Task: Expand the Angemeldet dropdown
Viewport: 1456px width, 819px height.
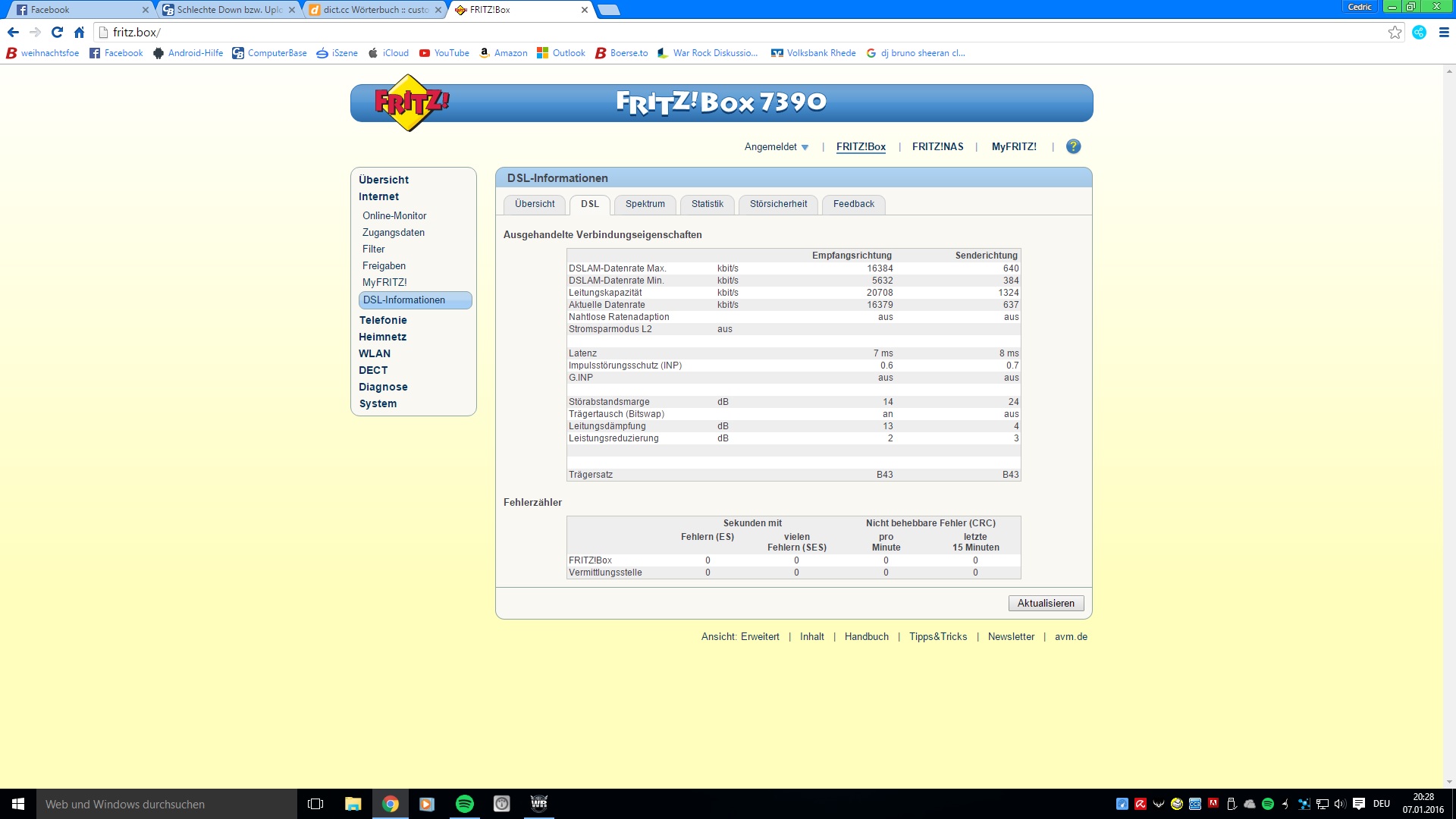Action: (x=777, y=147)
